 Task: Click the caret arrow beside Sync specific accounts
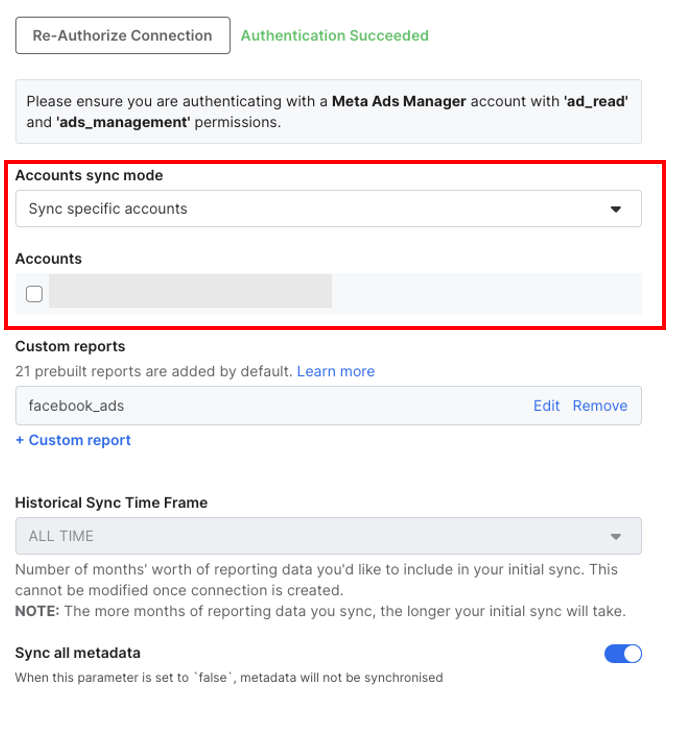point(616,209)
